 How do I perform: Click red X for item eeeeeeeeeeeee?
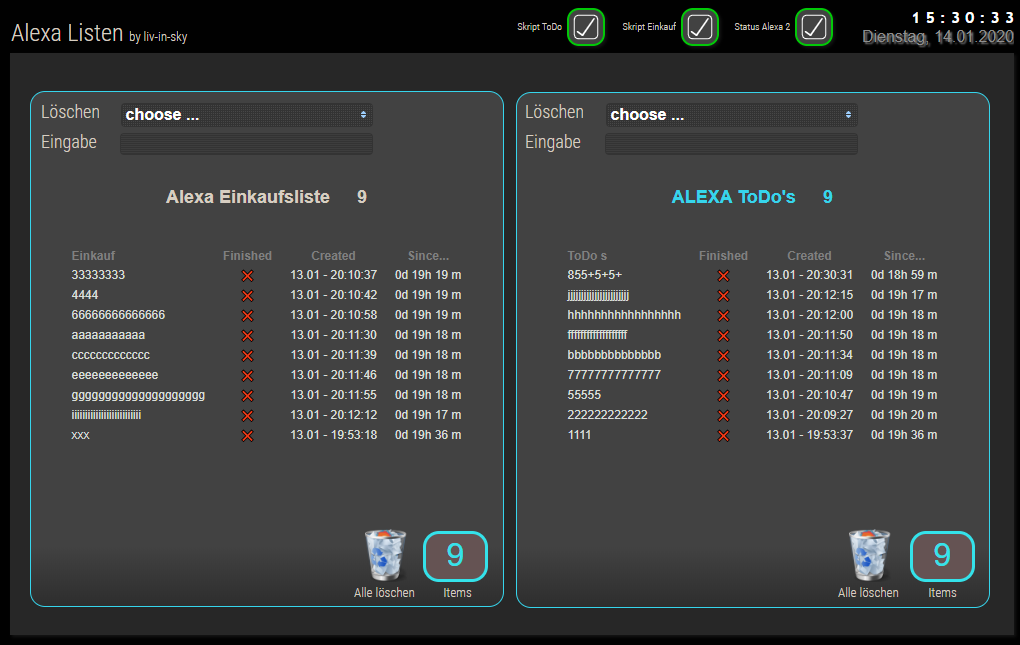pyautogui.click(x=247, y=376)
